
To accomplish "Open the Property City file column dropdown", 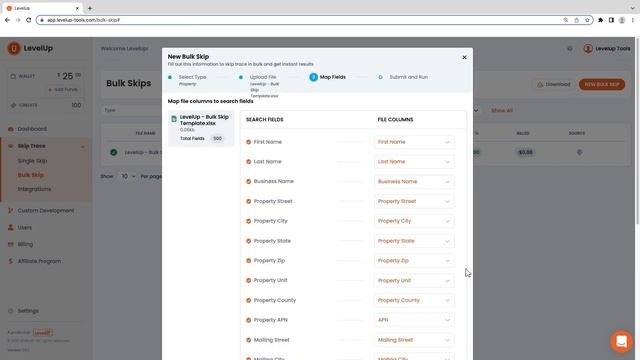I will (x=413, y=221).
